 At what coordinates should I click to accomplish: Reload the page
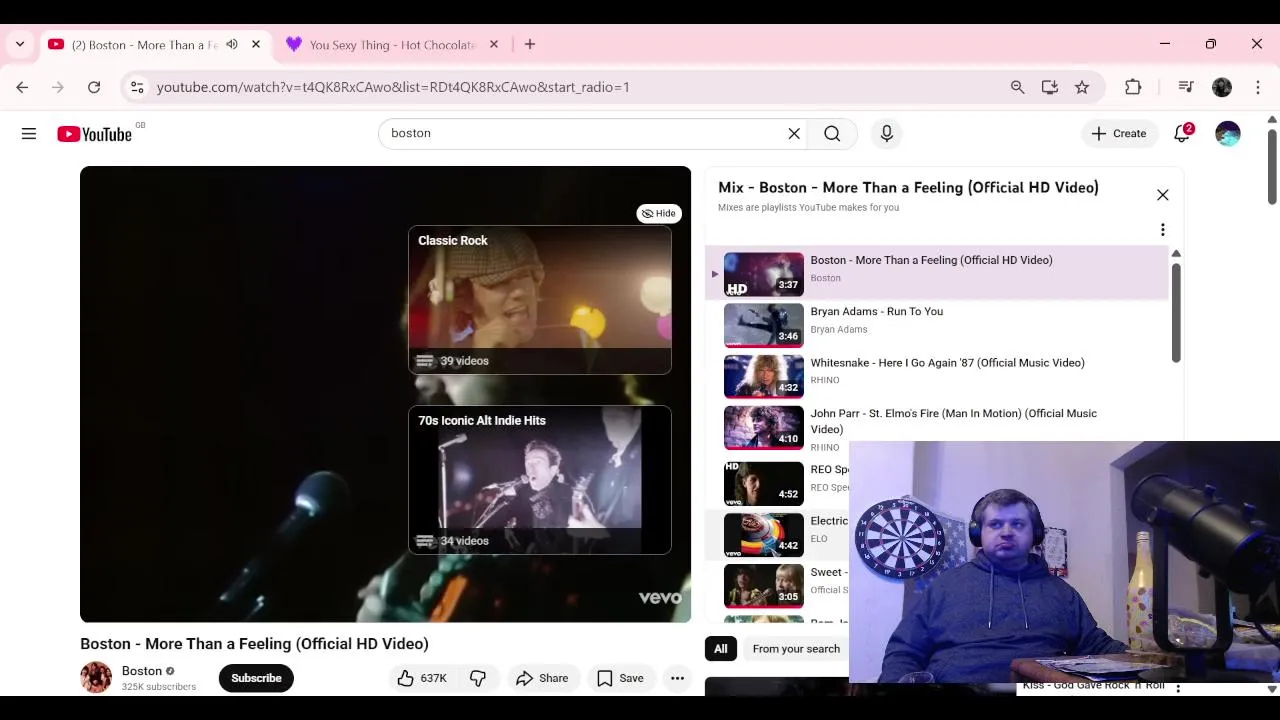point(94,87)
